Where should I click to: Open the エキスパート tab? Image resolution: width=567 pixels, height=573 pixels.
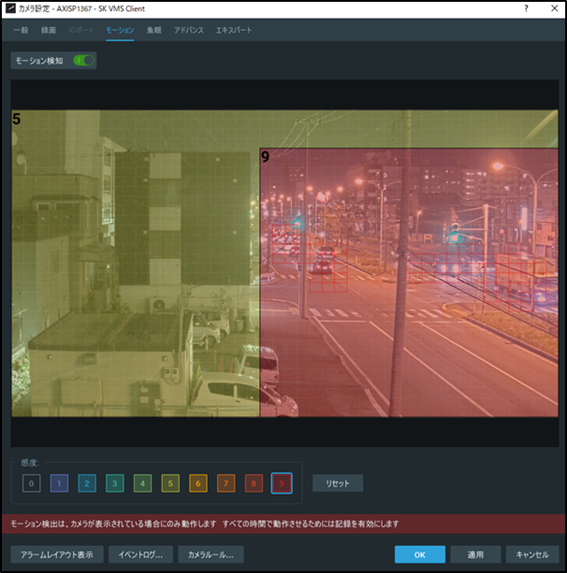(x=234, y=30)
